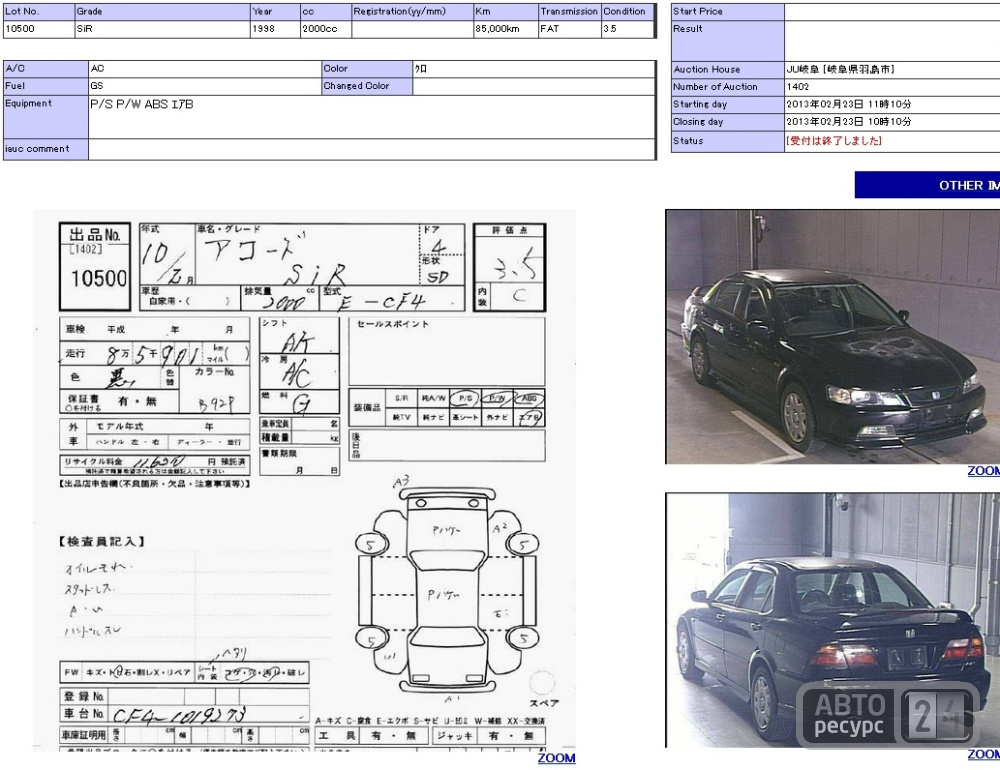Image resolution: width=1000 pixels, height=770 pixels.
Task: Click the front view car thumbnail
Action: coord(832,337)
